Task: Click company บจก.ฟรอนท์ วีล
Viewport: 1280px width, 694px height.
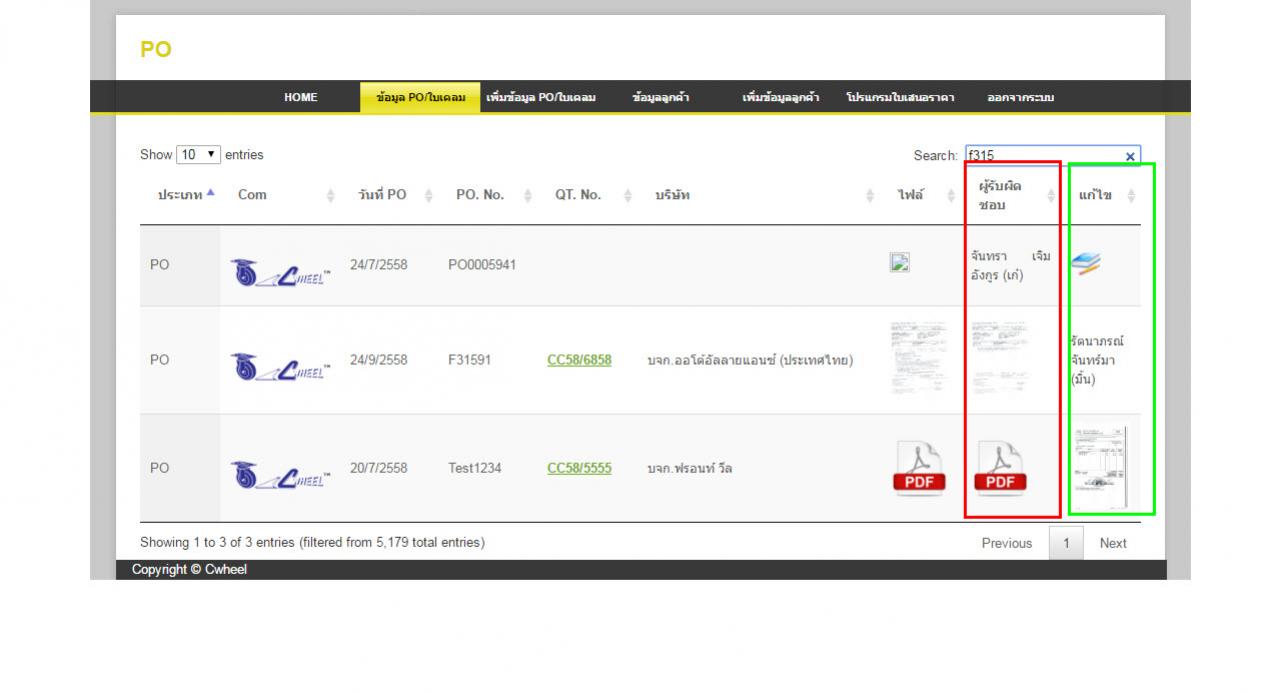Action: click(x=690, y=468)
